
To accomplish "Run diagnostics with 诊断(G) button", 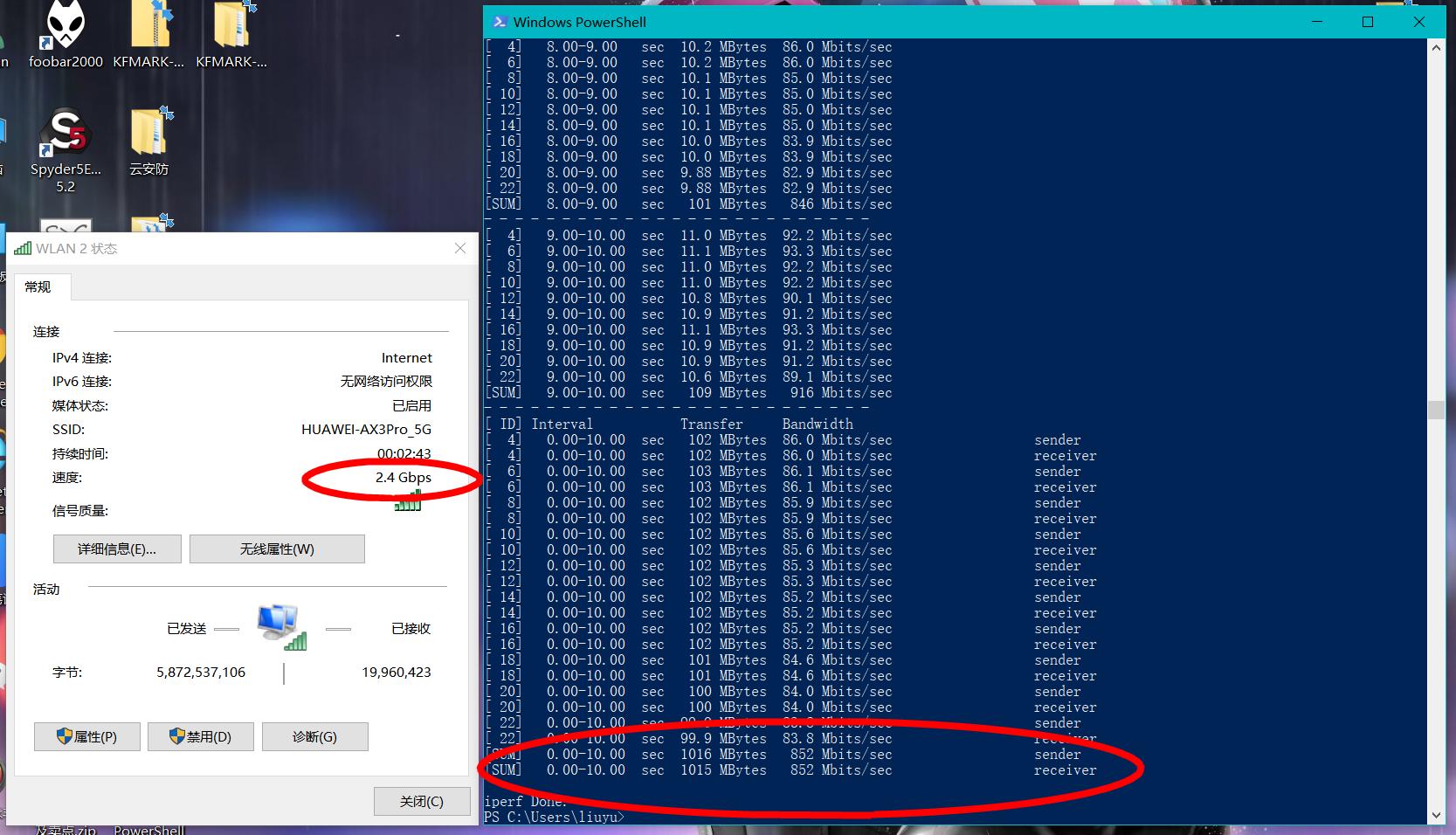I will (314, 736).
